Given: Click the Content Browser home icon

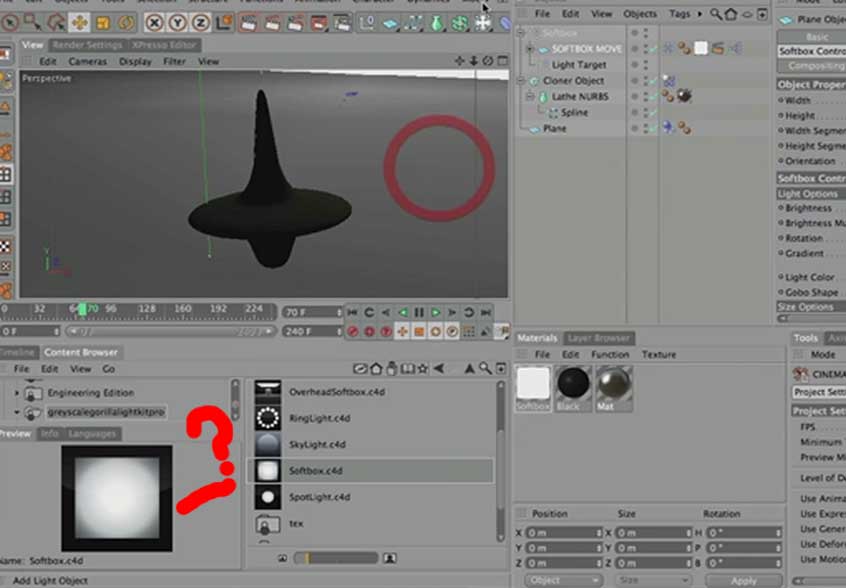Looking at the screenshot, I should pos(376,369).
